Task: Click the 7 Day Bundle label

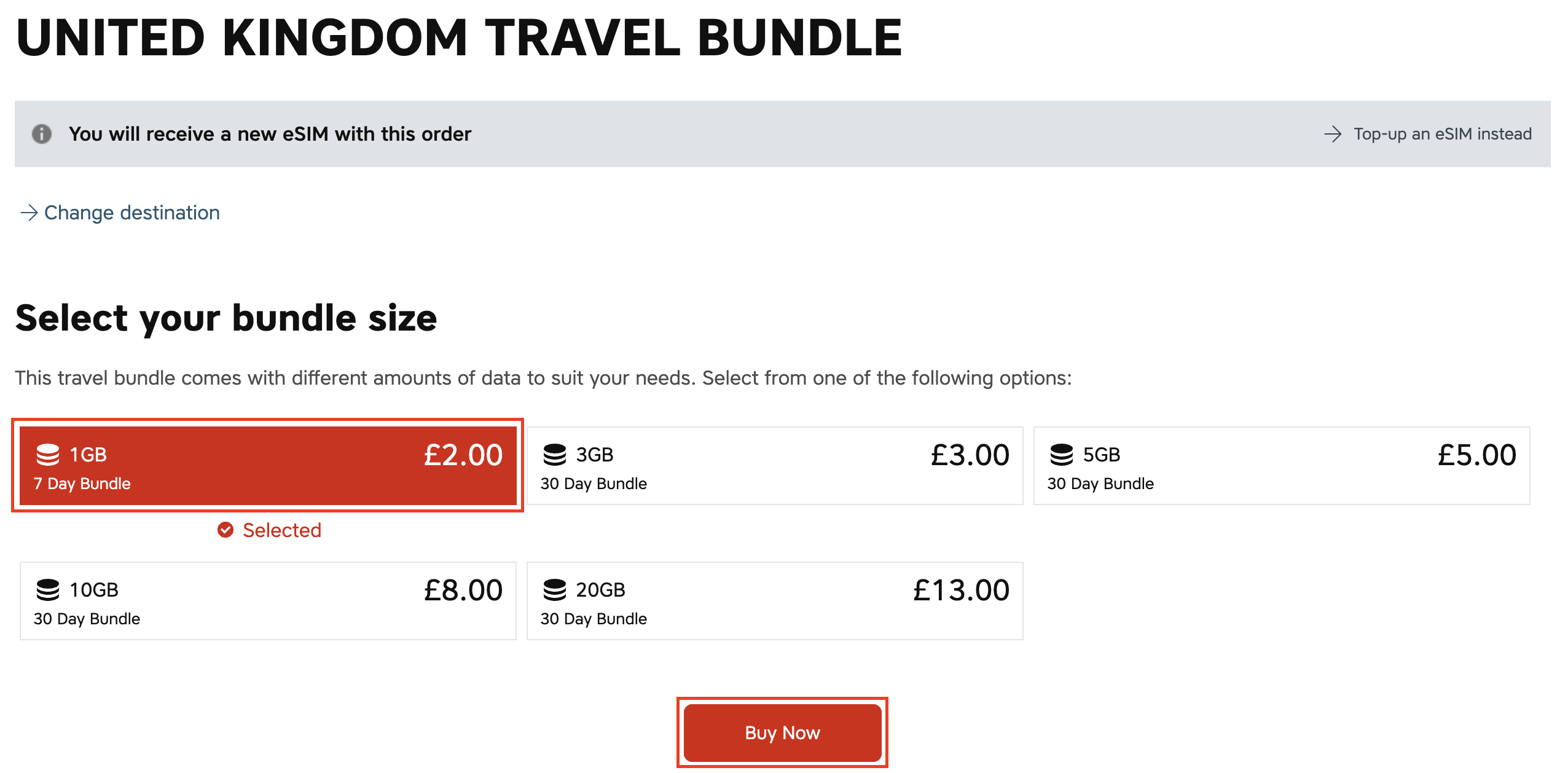Action: tap(82, 484)
